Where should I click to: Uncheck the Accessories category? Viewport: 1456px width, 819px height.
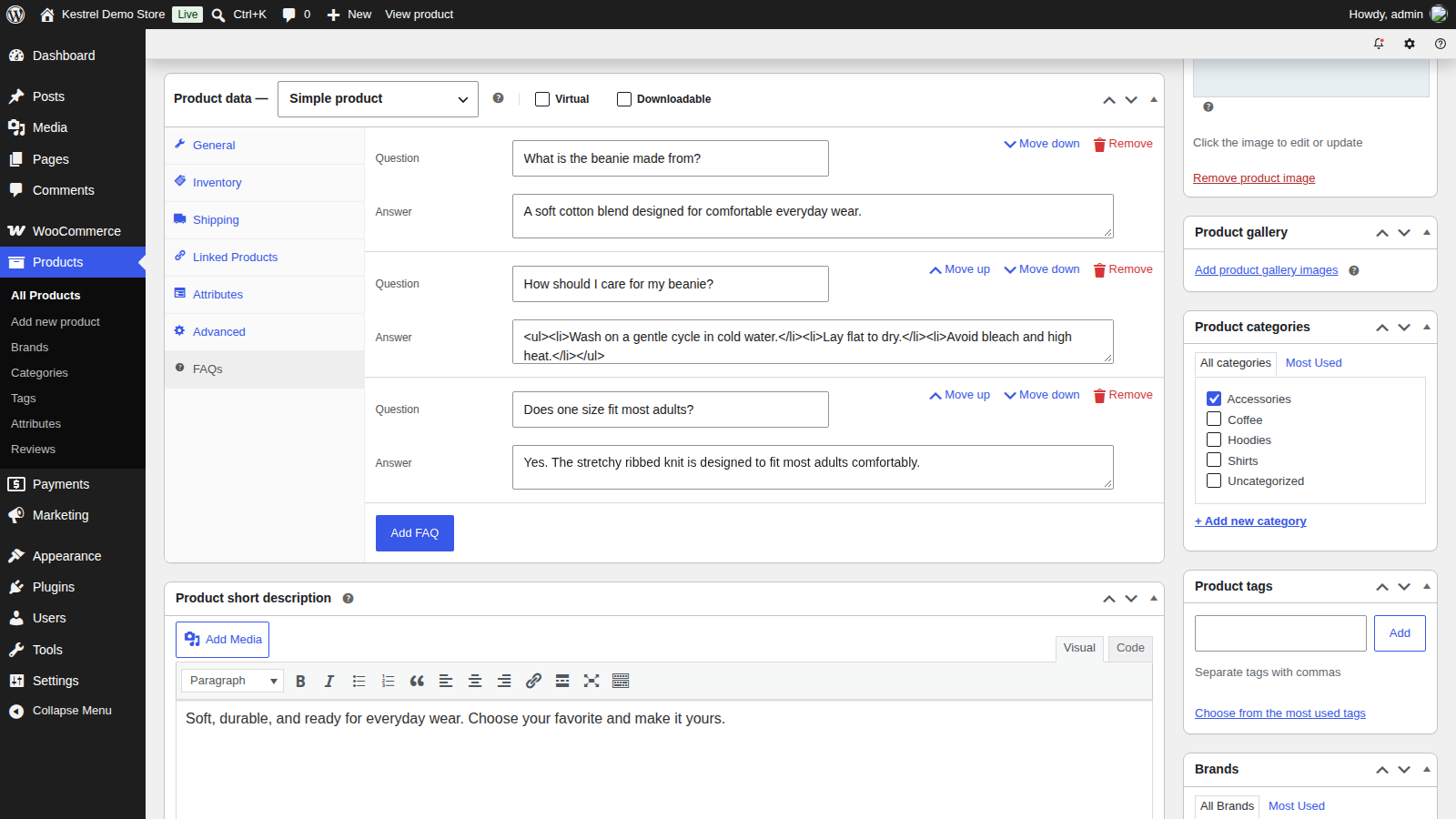point(1214,399)
